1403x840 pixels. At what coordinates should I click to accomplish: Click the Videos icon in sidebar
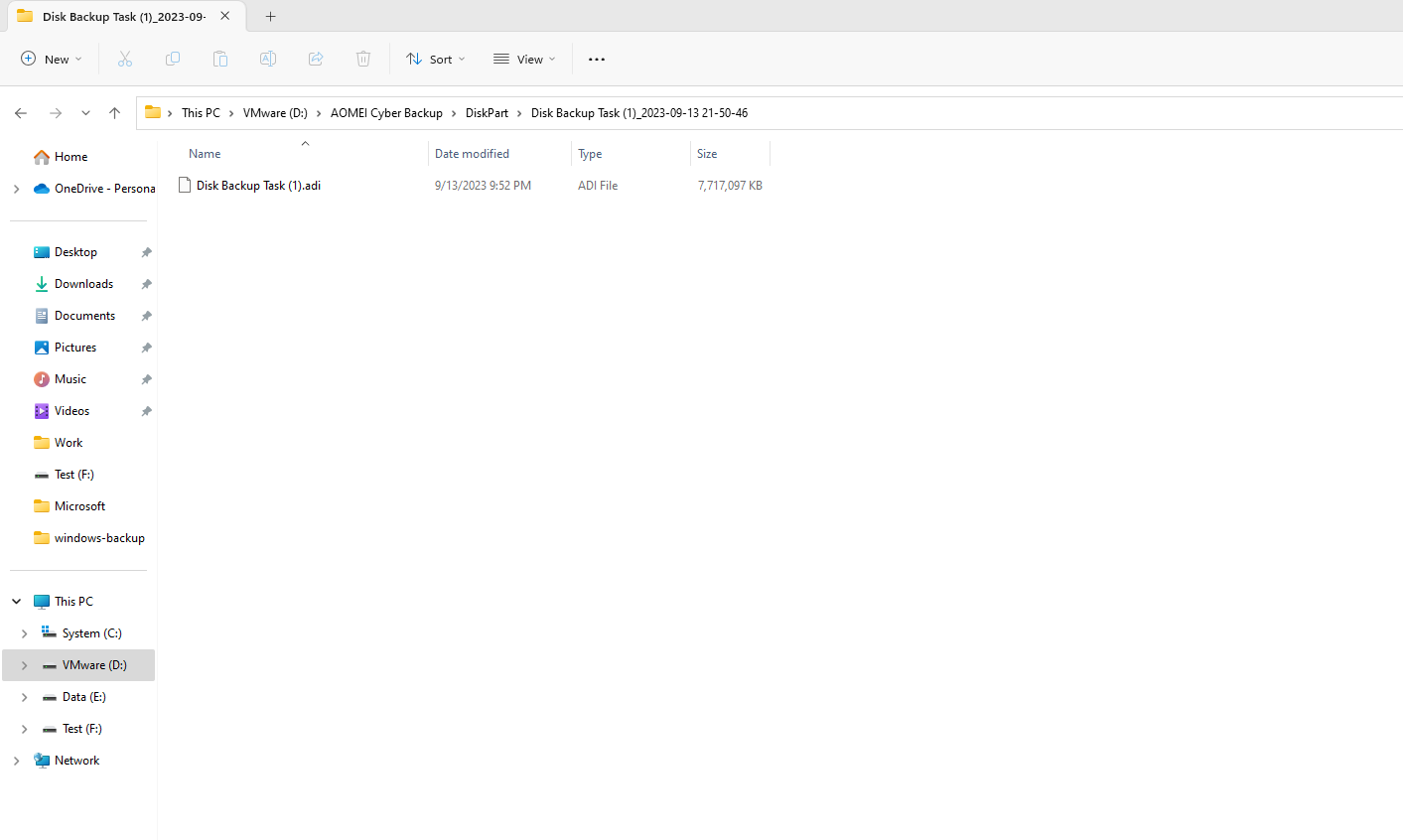[42, 411]
